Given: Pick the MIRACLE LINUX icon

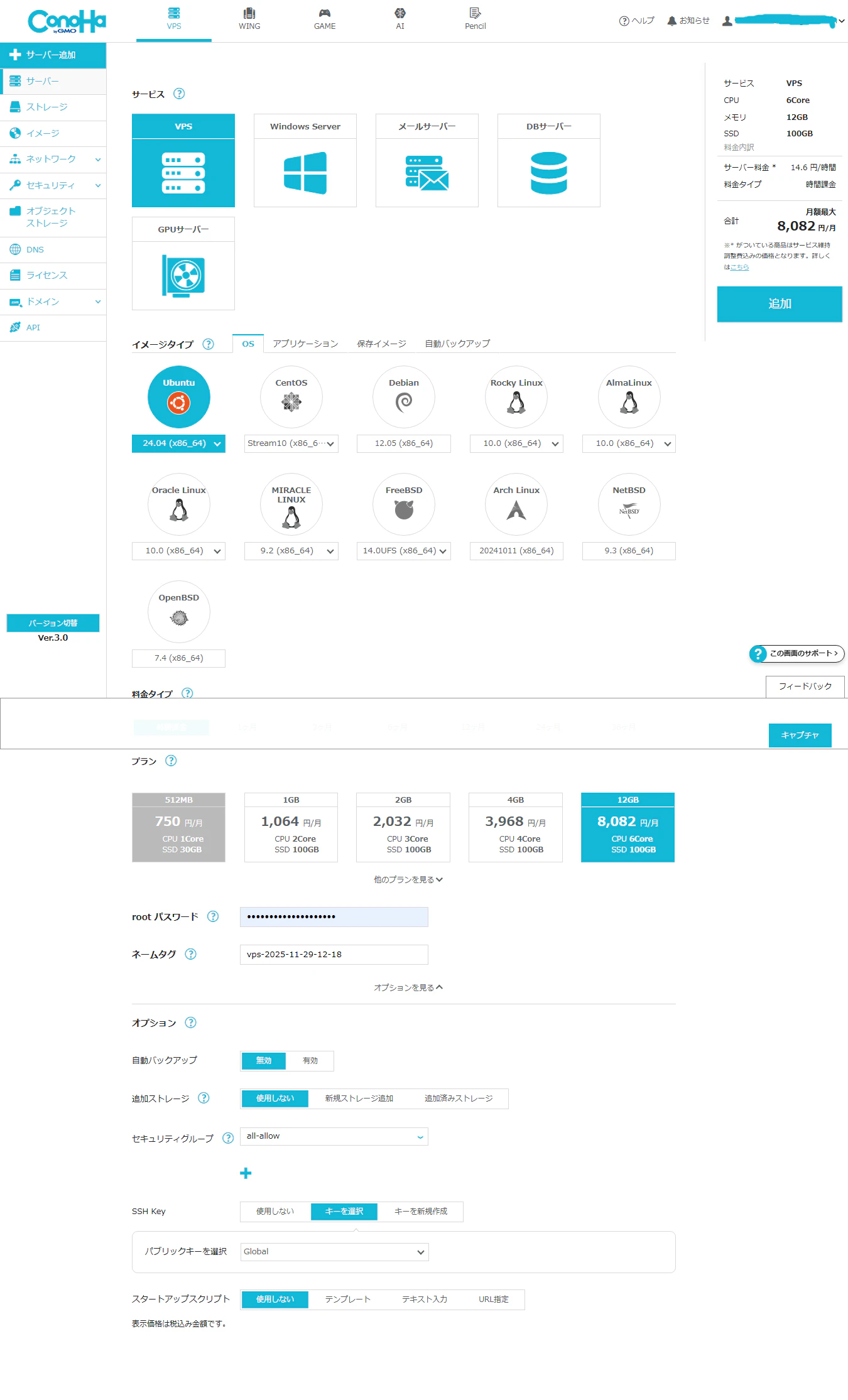Looking at the screenshot, I should coord(291,504).
